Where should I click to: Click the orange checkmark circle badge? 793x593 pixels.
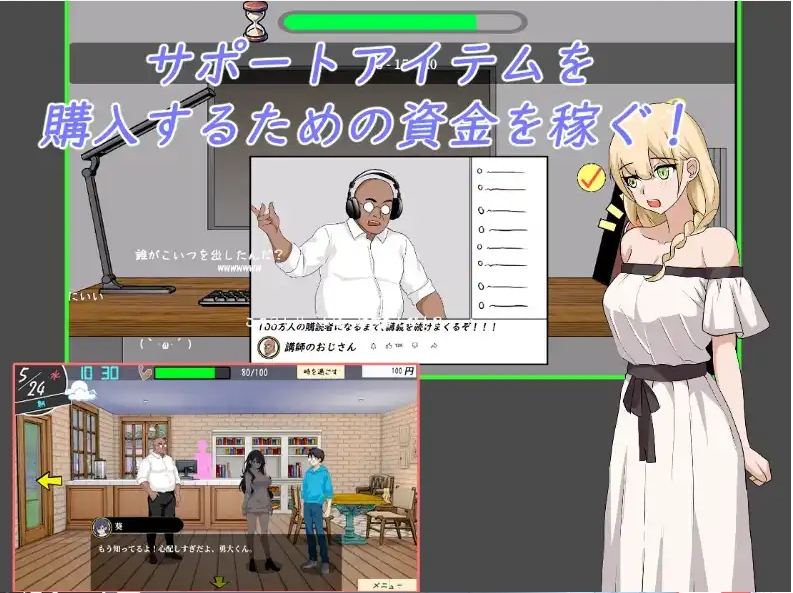point(592,178)
